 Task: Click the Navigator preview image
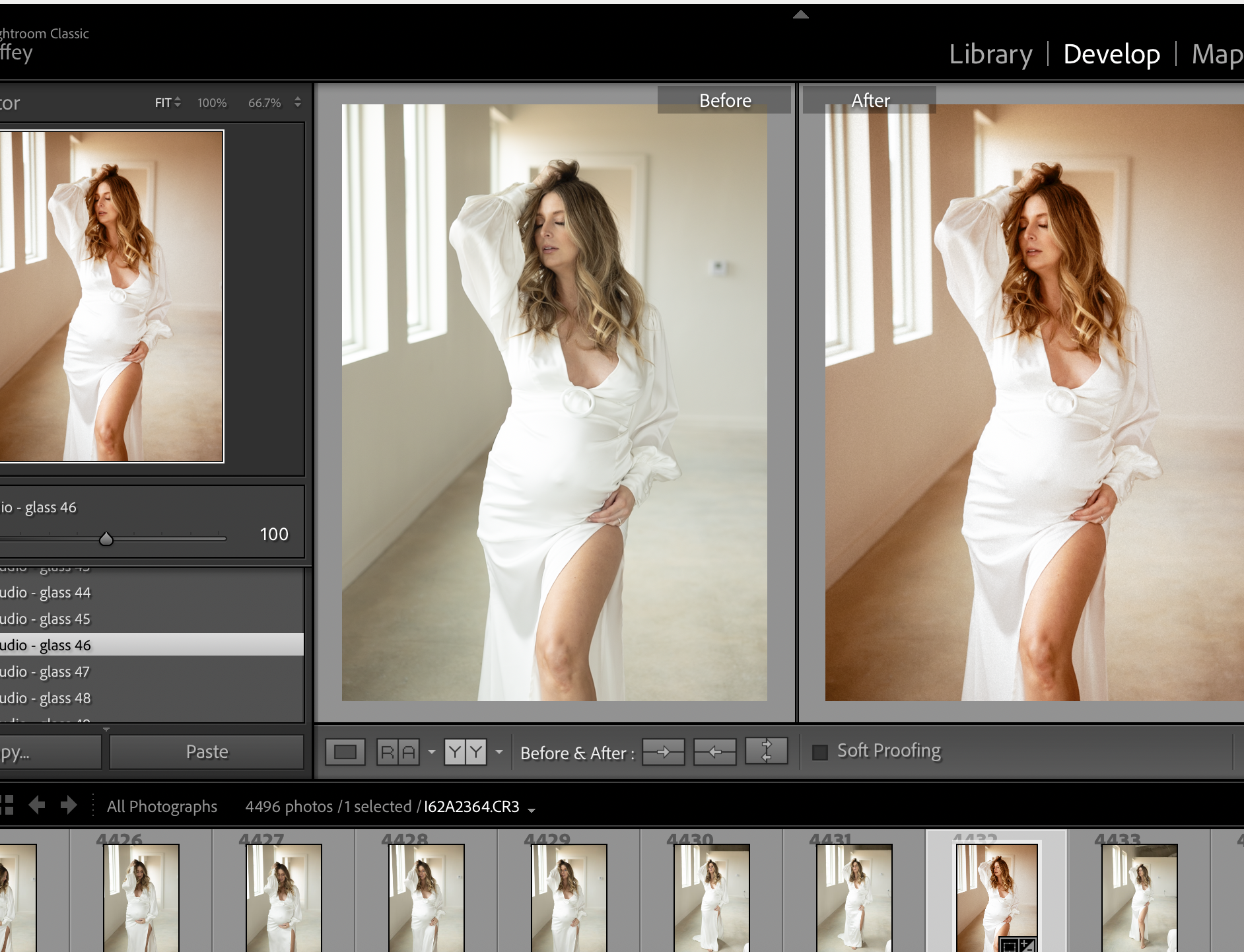[112, 296]
